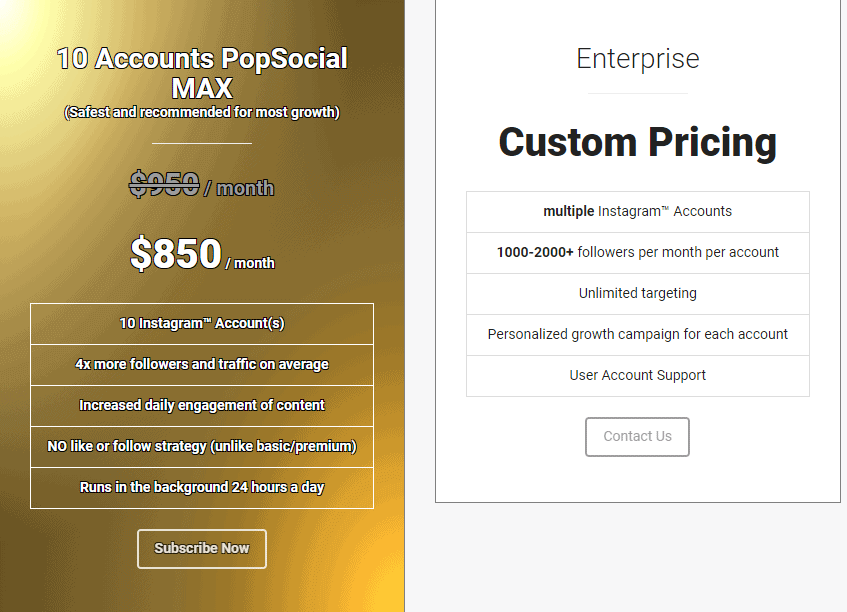Click the Unlimited targeting row
This screenshot has height=612, width=847.
point(637,294)
